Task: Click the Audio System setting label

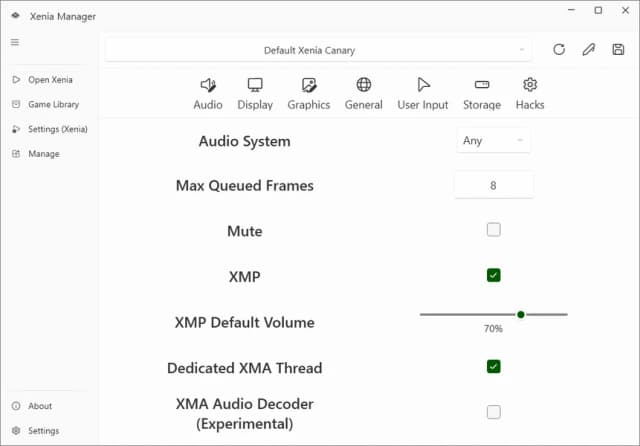Action: (x=244, y=141)
